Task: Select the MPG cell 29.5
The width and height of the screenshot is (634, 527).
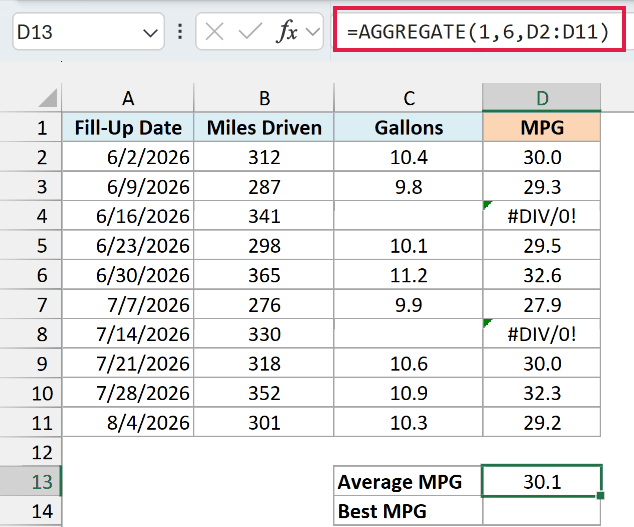Action: 542,246
